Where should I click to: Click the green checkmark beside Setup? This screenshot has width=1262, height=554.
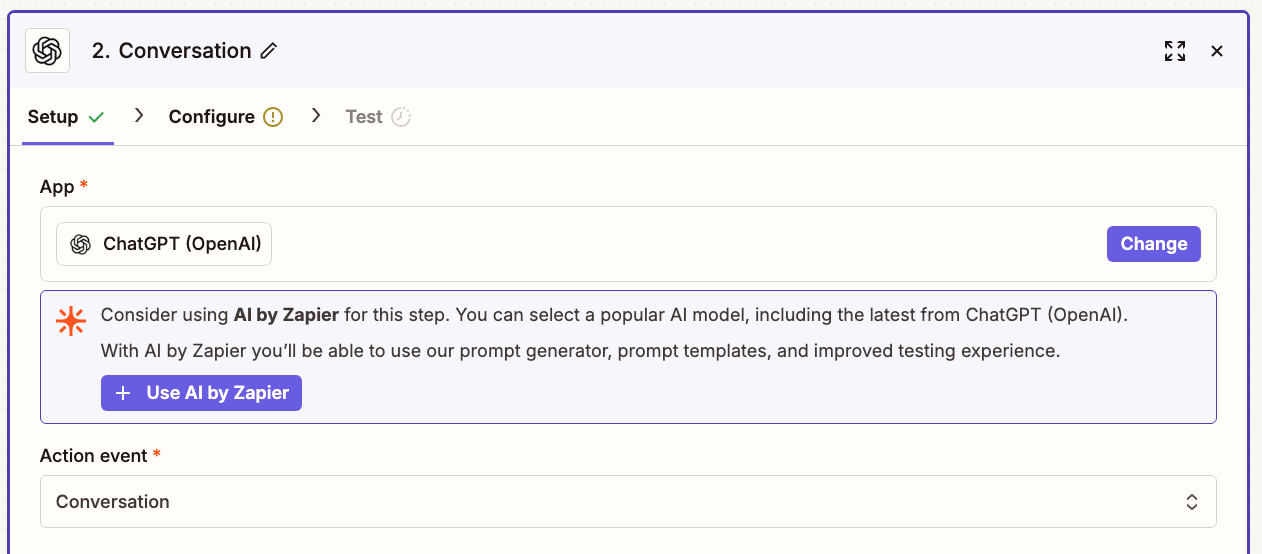[x=96, y=117]
